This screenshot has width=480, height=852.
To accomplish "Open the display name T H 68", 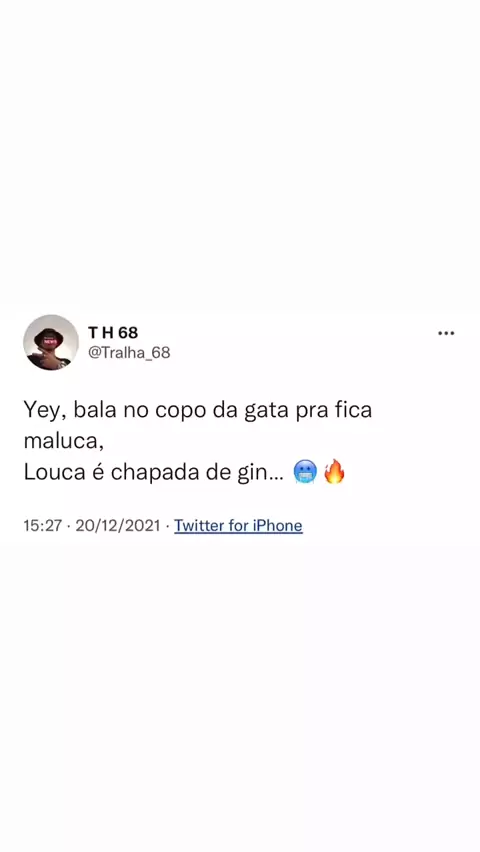I will tap(113, 333).
